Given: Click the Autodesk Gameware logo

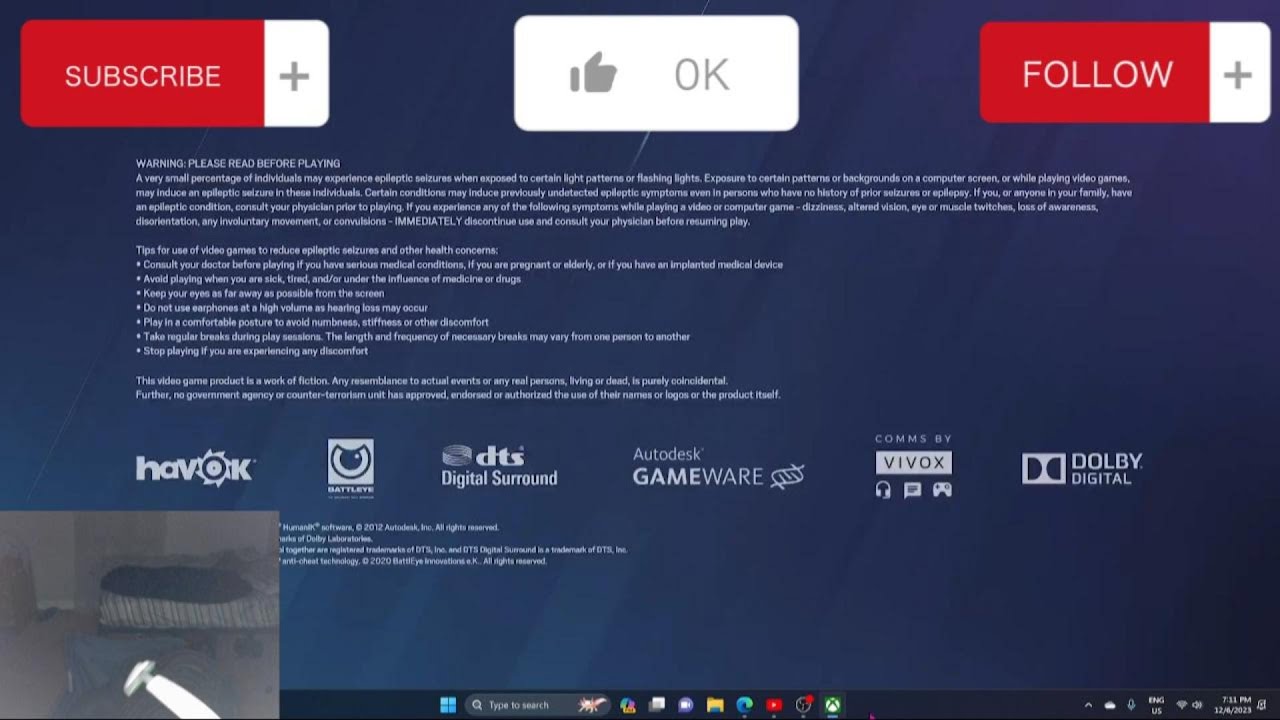Looking at the screenshot, I should pyautogui.click(x=718, y=467).
